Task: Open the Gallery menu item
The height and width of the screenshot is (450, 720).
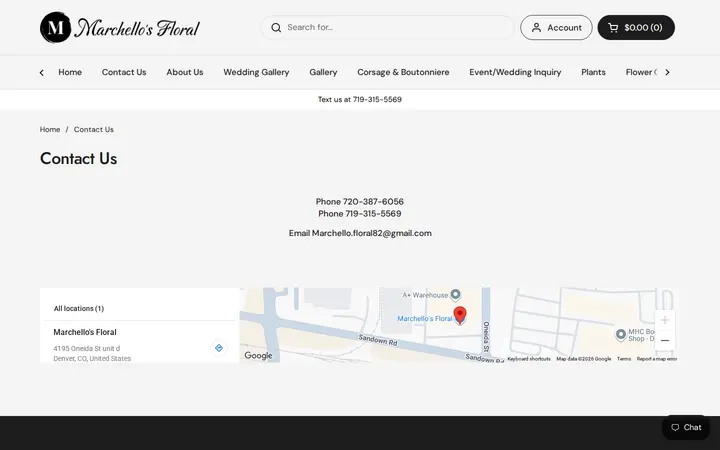Action: 323,72
